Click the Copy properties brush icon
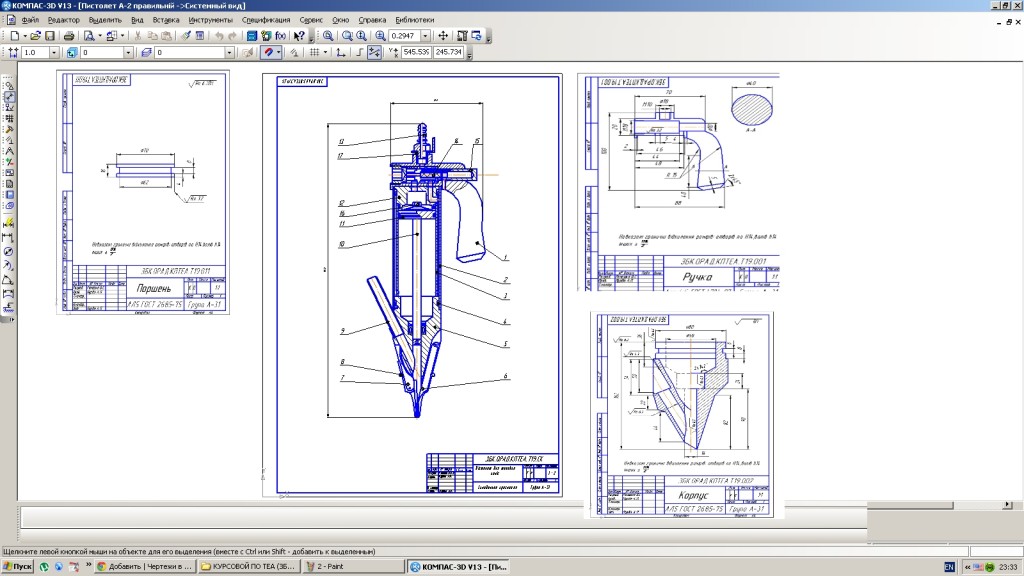Screen dimensions: 1024x576 (x=186, y=36)
